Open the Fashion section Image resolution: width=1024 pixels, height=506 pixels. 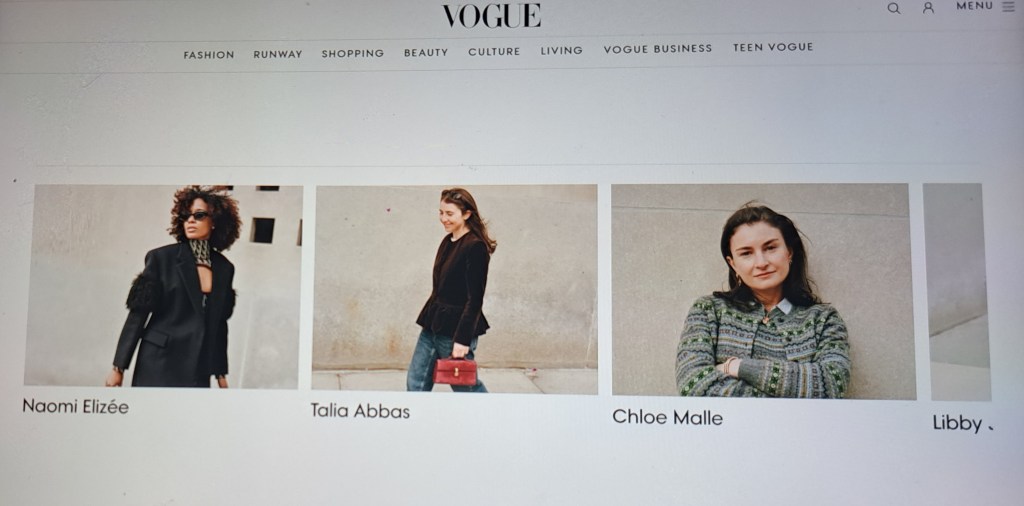click(x=208, y=55)
